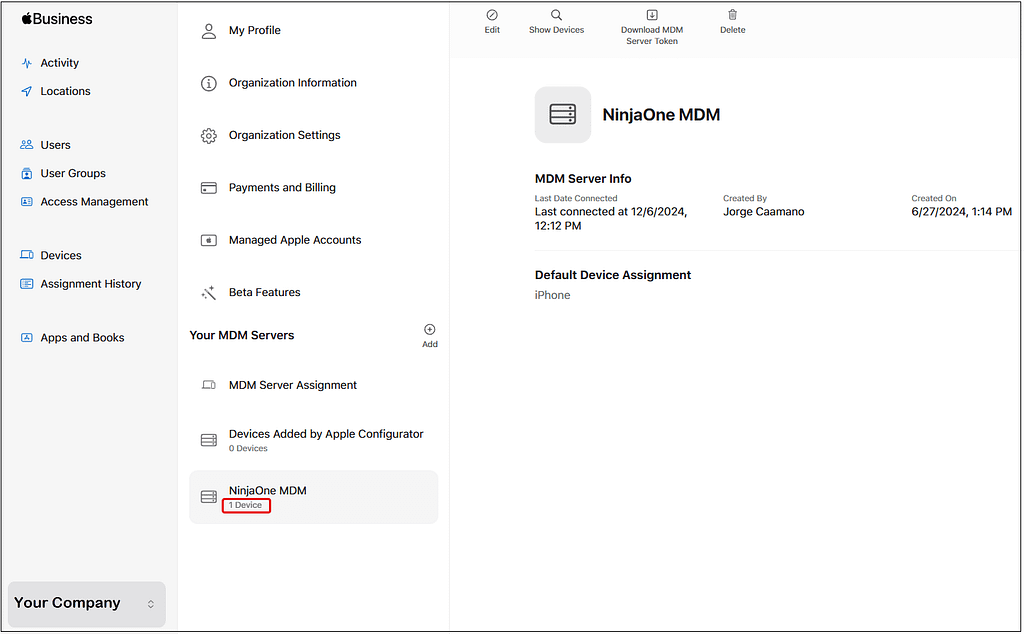Open the Beta Features page
Viewport: 1024px width, 634px height.
pos(265,292)
